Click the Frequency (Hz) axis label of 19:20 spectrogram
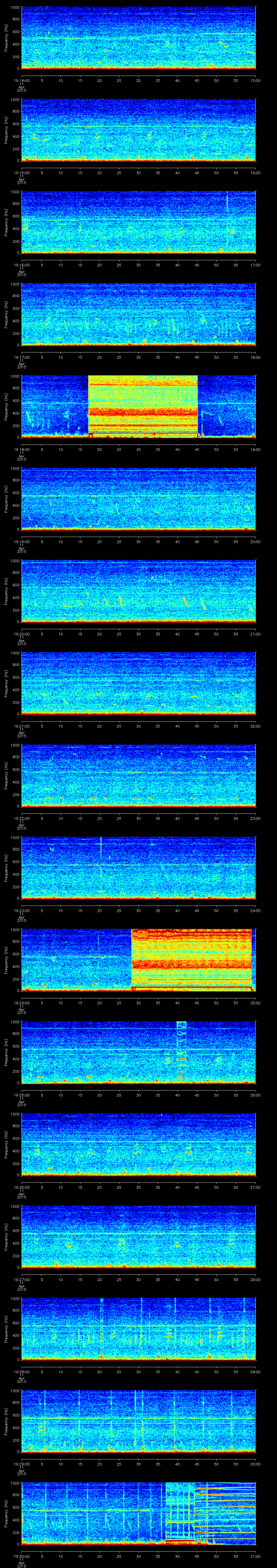This screenshot has height=1568, width=277. coord(6,590)
